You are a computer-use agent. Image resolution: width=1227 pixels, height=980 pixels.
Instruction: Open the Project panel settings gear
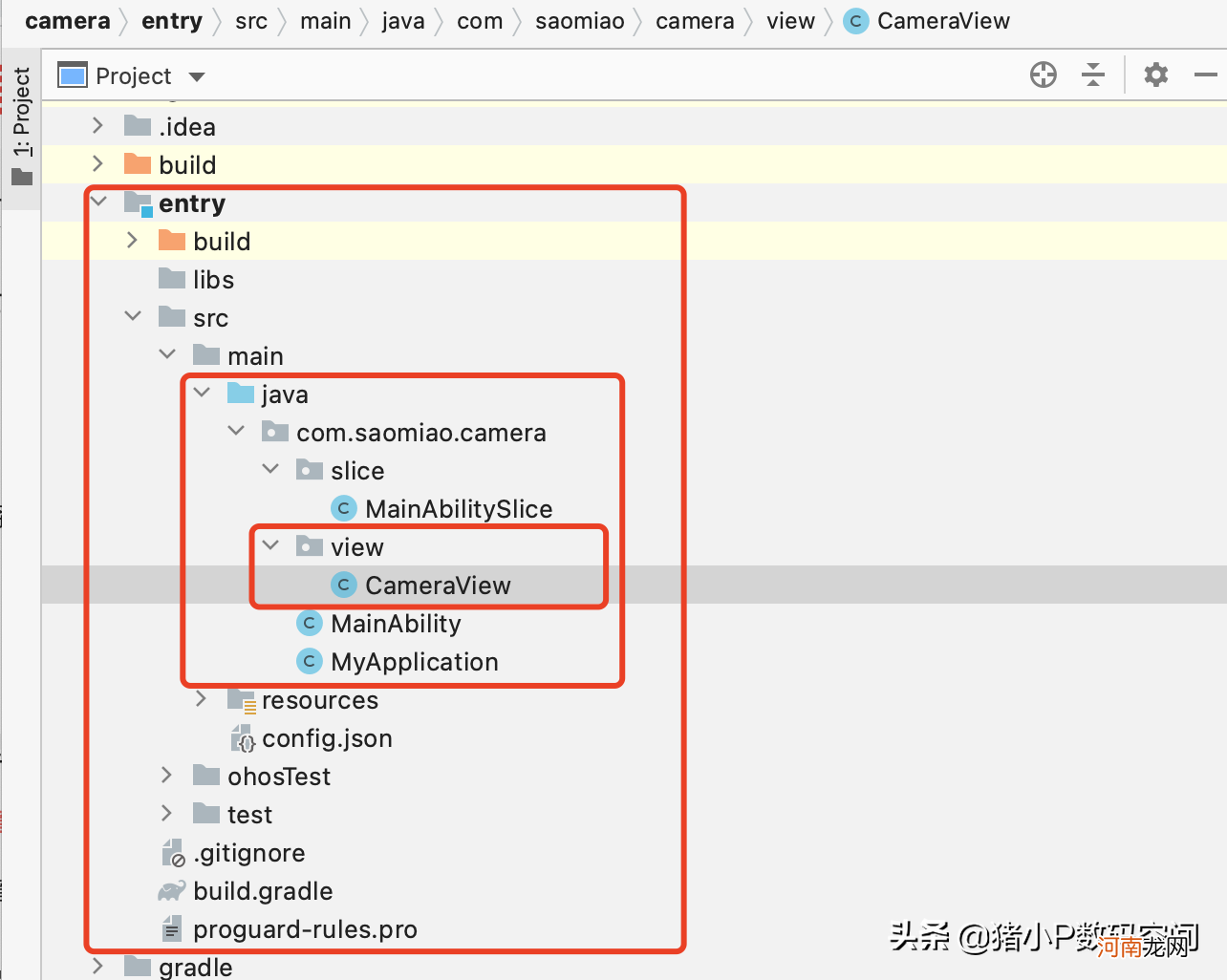coord(1156,75)
